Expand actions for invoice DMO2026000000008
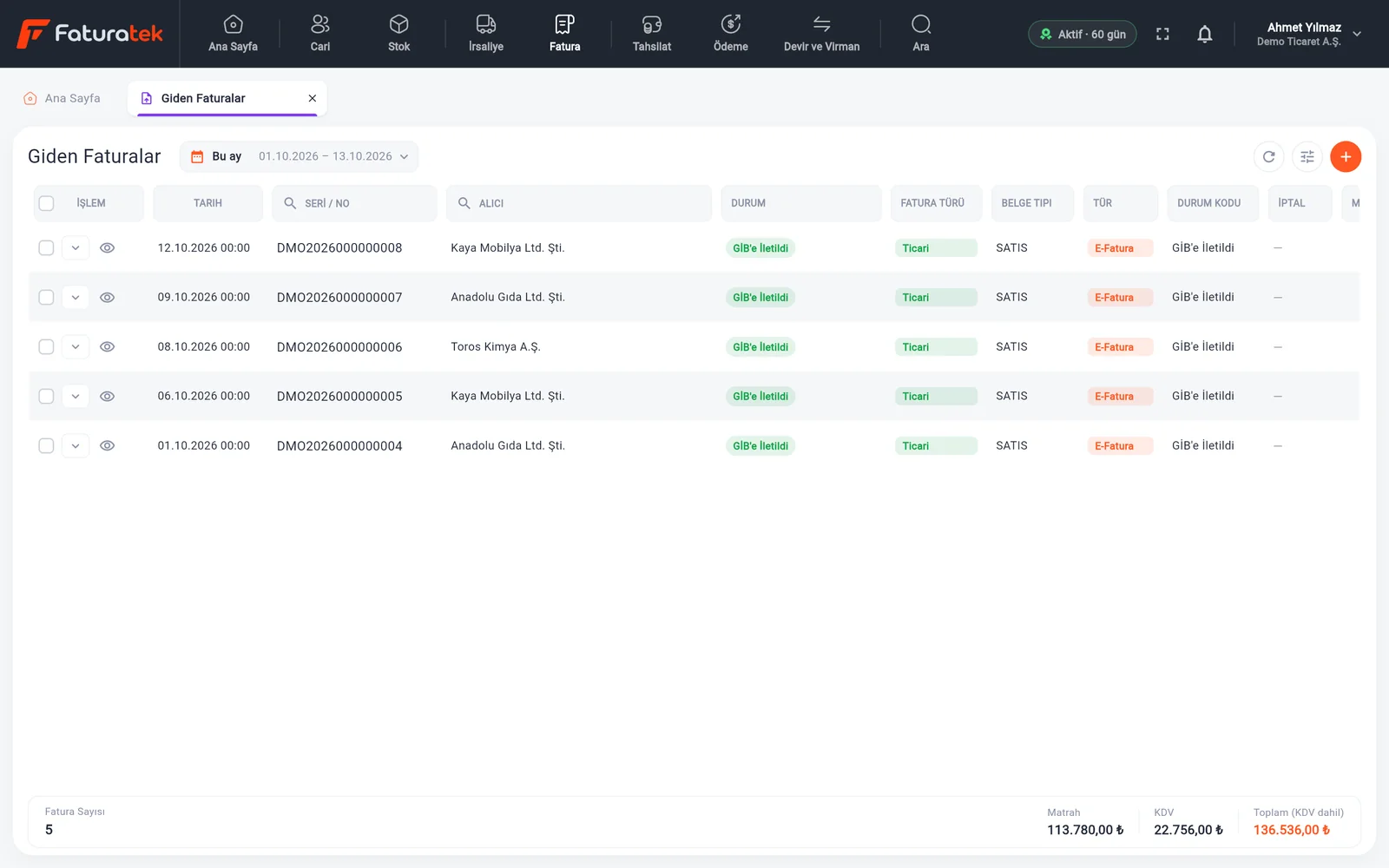Screen dimensions: 1389x868 coord(76,248)
